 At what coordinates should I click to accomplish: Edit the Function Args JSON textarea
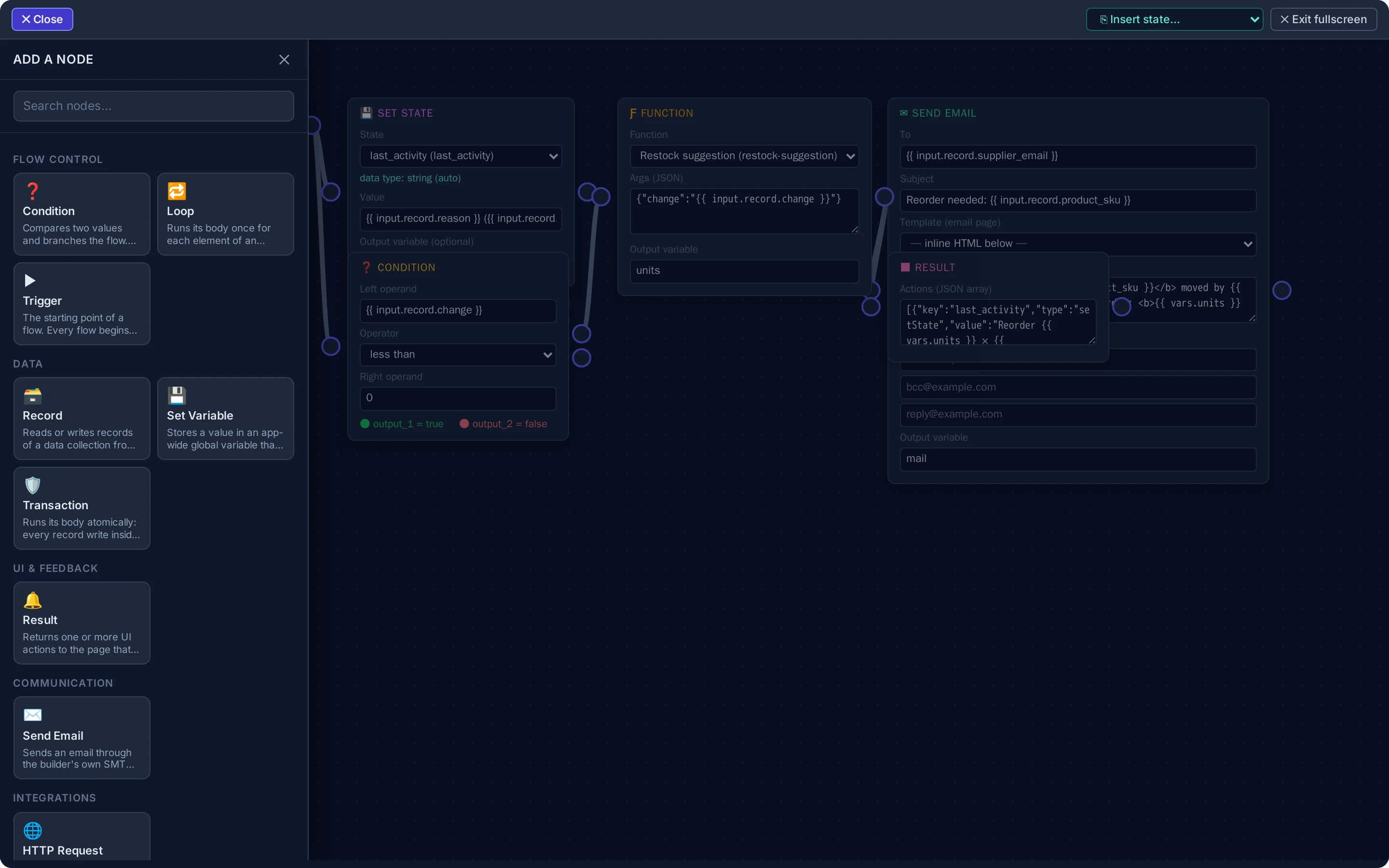(x=744, y=211)
